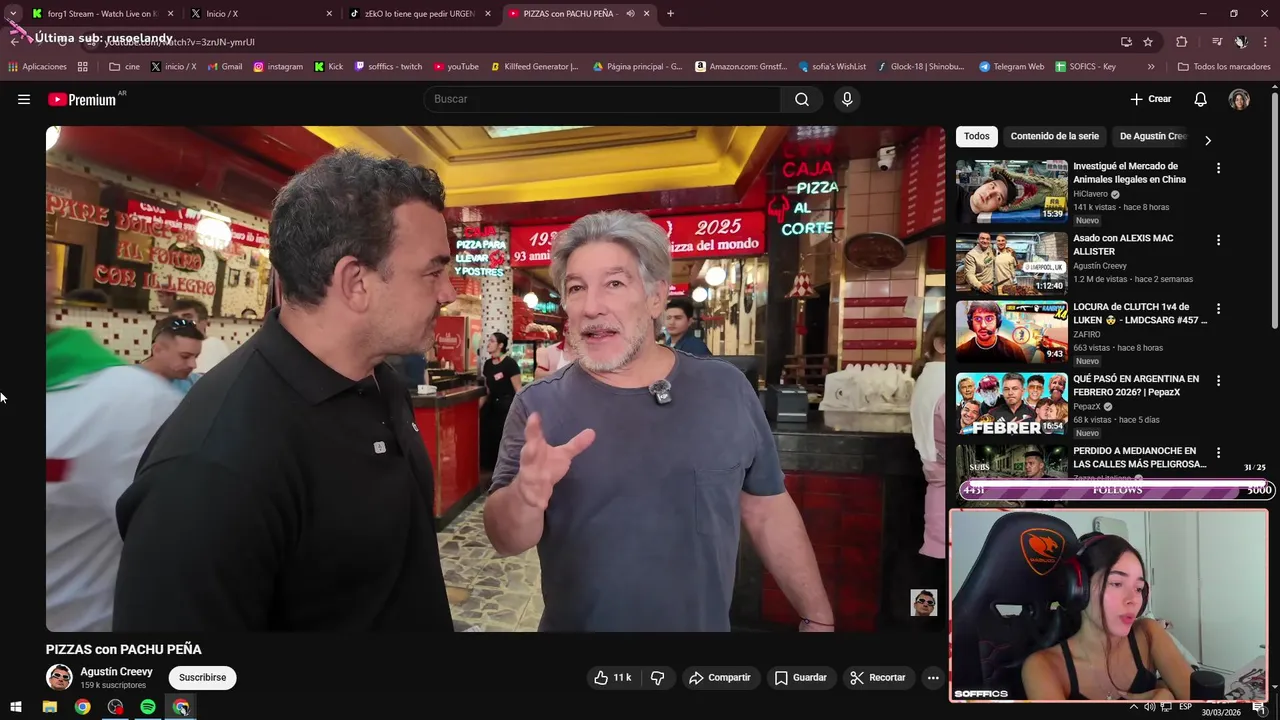
Task: Open YouTube notifications bell
Action: point(1201,99)
